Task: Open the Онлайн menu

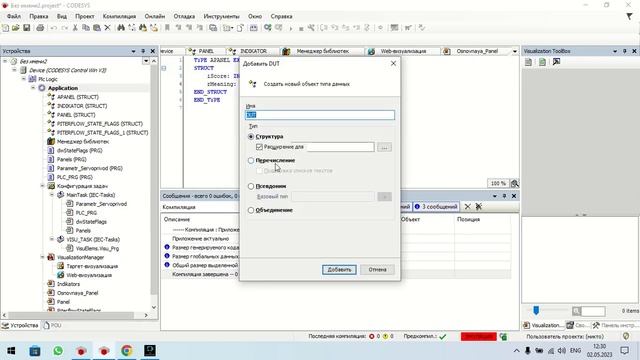Action: coord(155,16)
